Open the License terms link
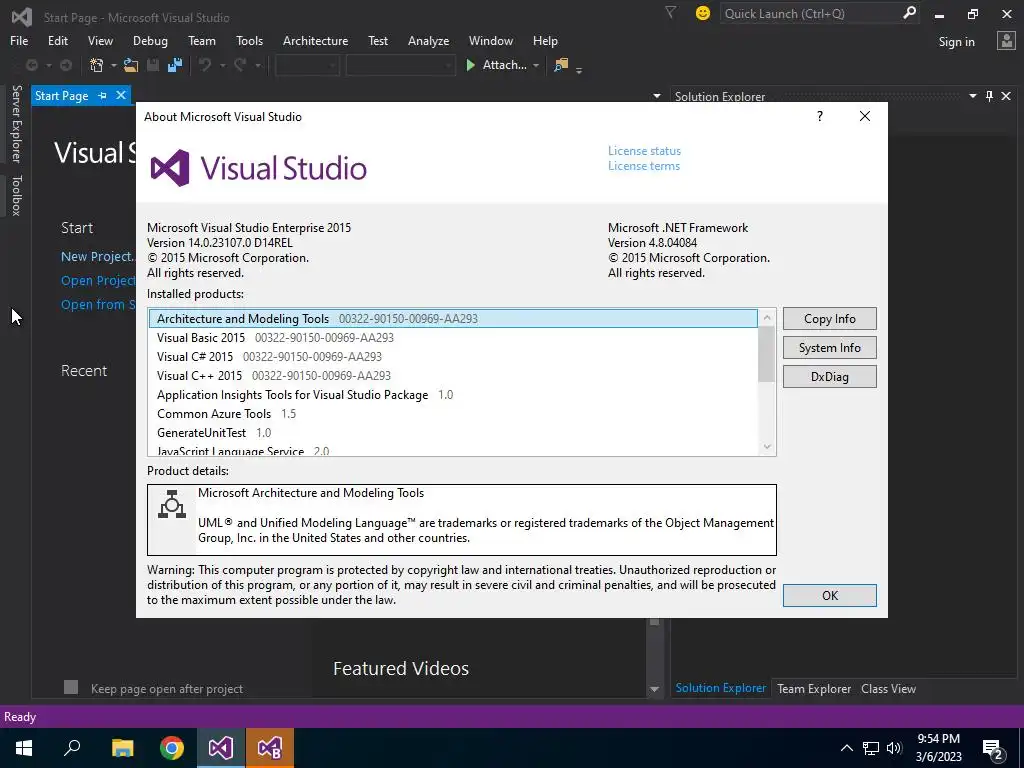Image resolution: width=1024 pixels, height=768 pixels. pos(643,166)
